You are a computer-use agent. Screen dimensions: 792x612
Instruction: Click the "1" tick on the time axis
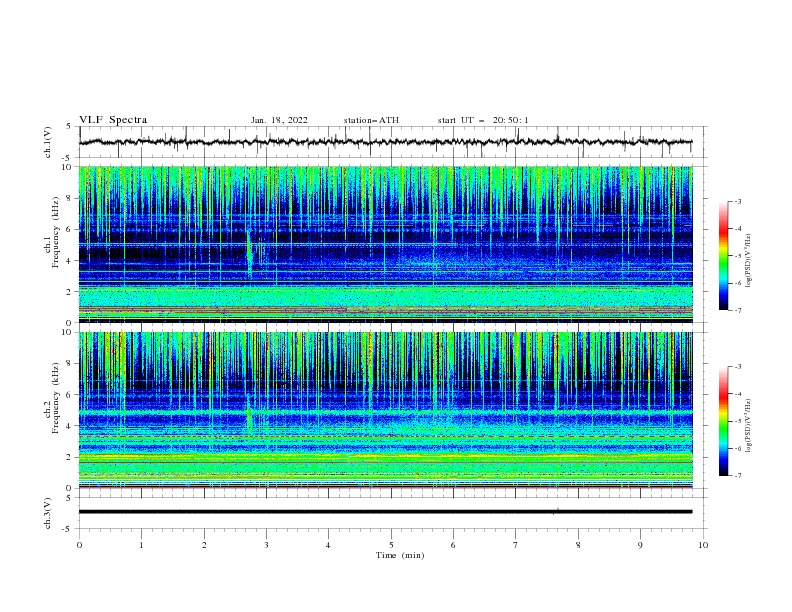[141, 545]
